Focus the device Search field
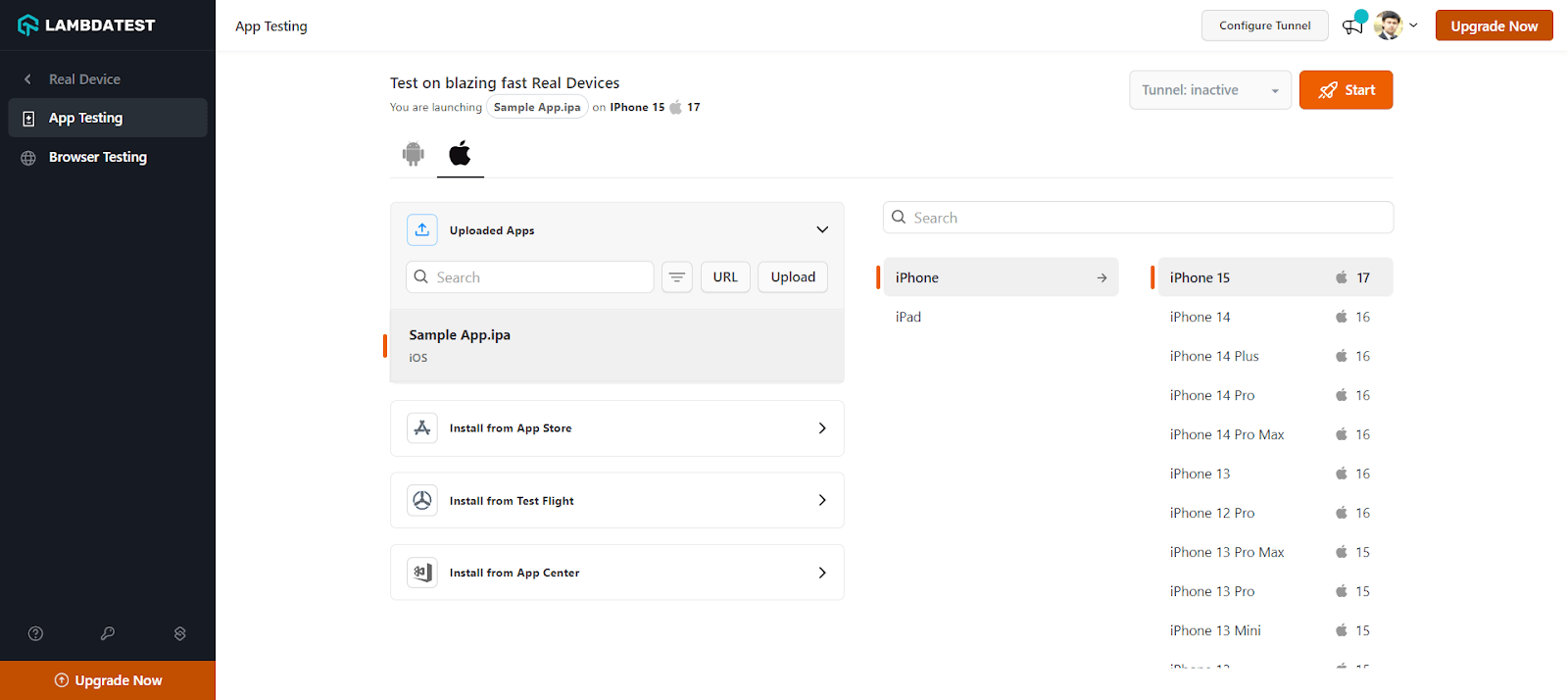The image size is (1568, 700). tap(1138, 218)
